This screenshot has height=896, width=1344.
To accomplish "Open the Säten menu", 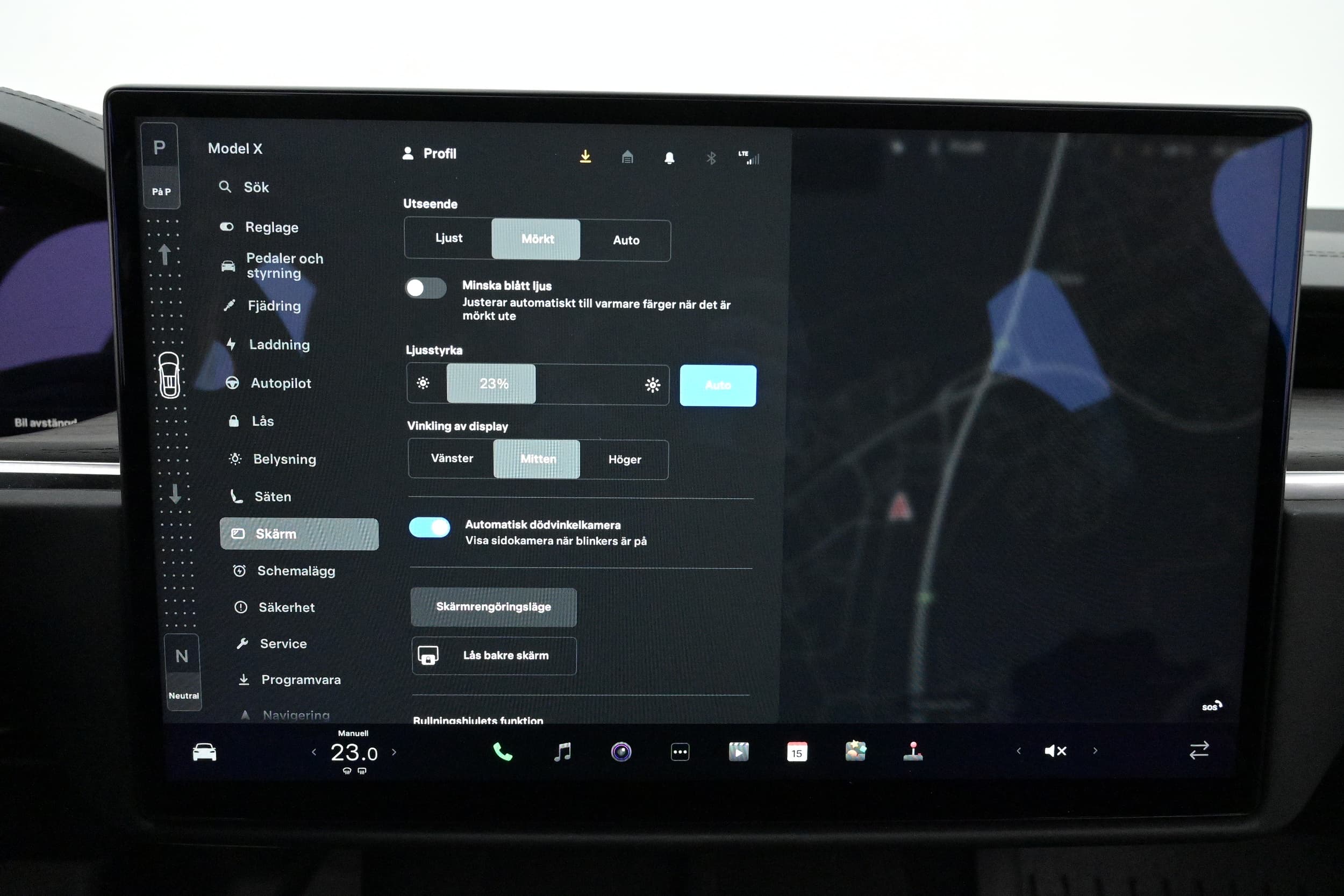I will 261,497.
